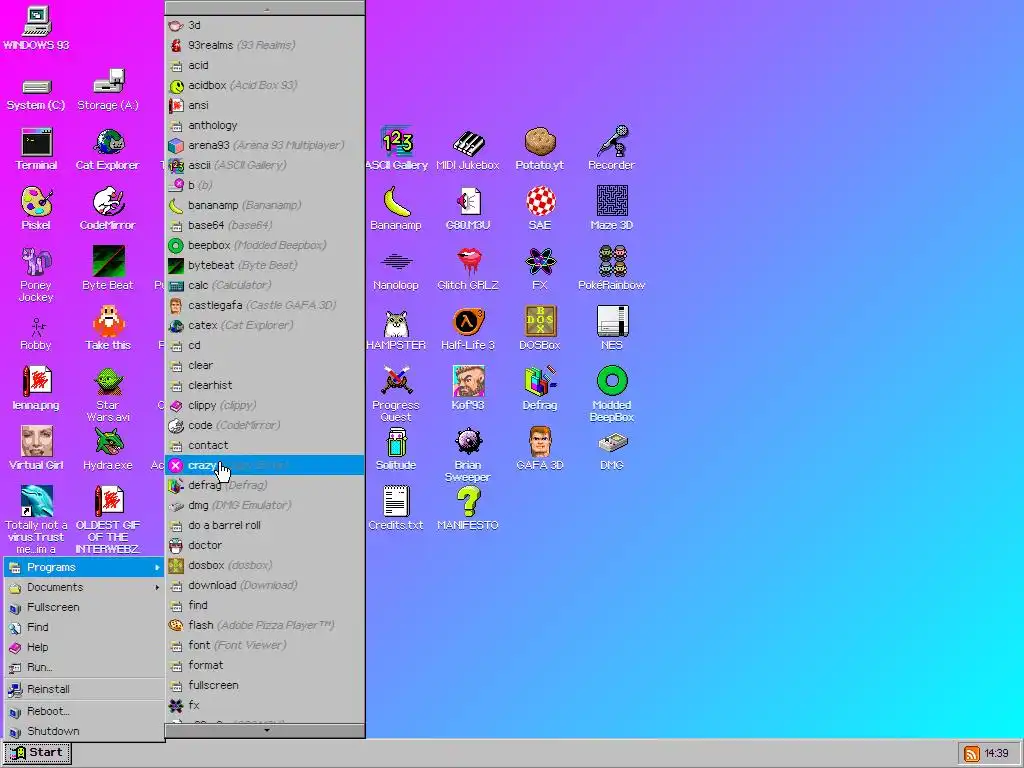The image size is (1024, 768).
Task: Select 'do a barrel roll' entry
Action: point(265,525)
